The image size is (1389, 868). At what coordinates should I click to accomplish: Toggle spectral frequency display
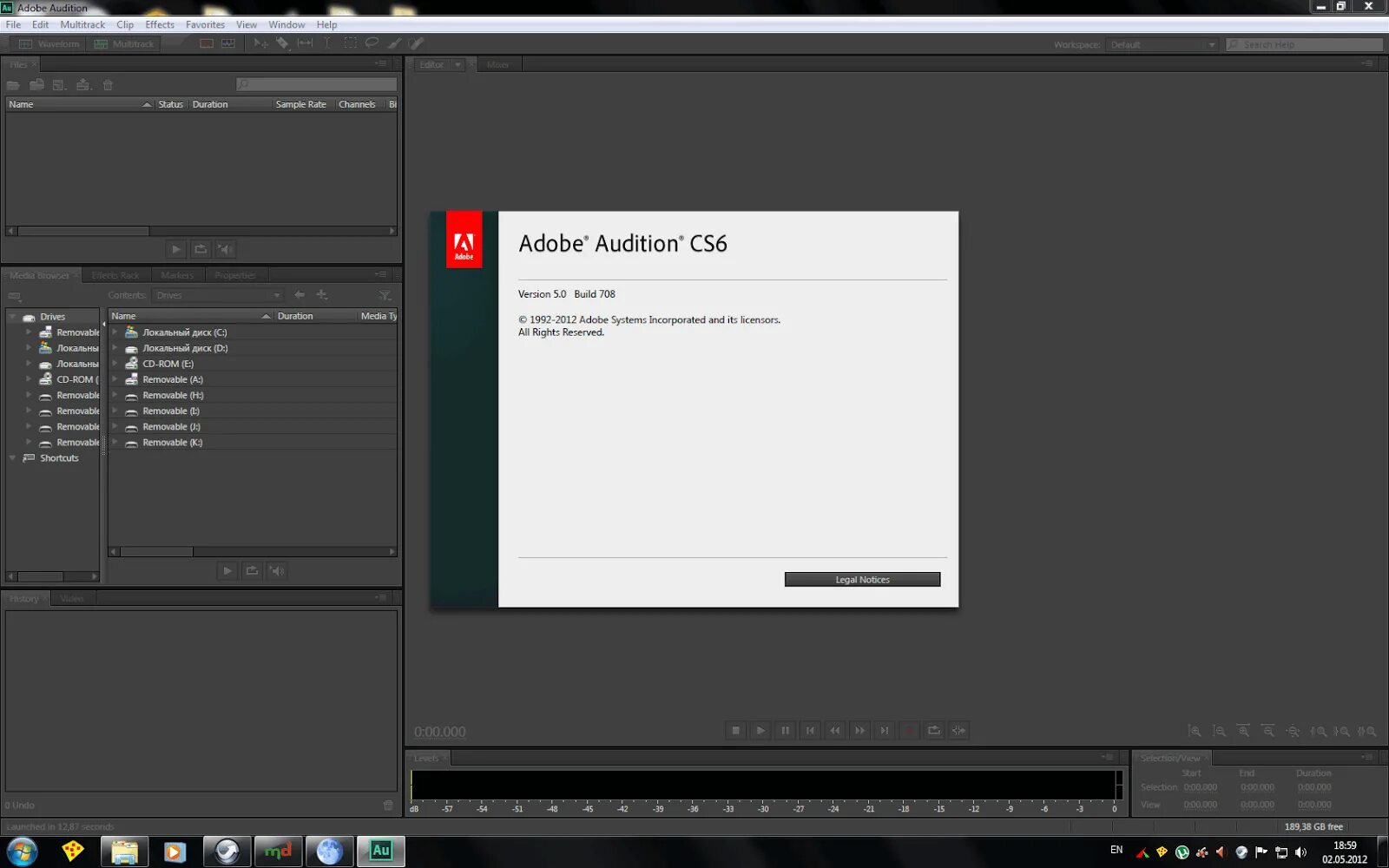[x=227, y=43]
